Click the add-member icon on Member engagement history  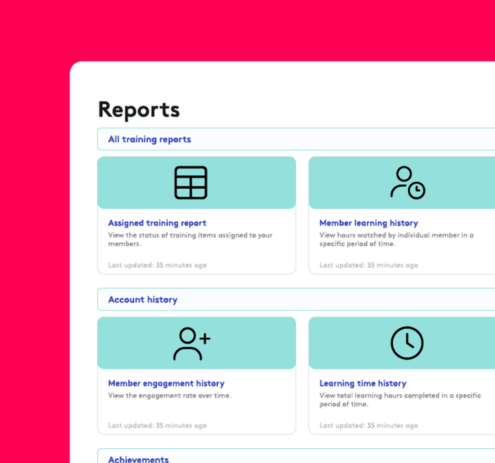click(192, 343)
